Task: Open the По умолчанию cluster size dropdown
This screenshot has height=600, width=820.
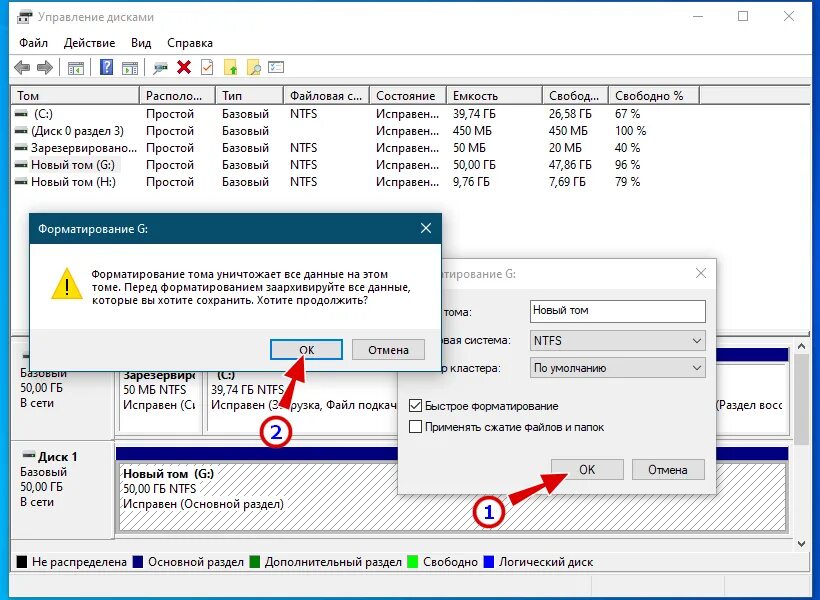Action: pyautogui.click(x=618, y=368)
